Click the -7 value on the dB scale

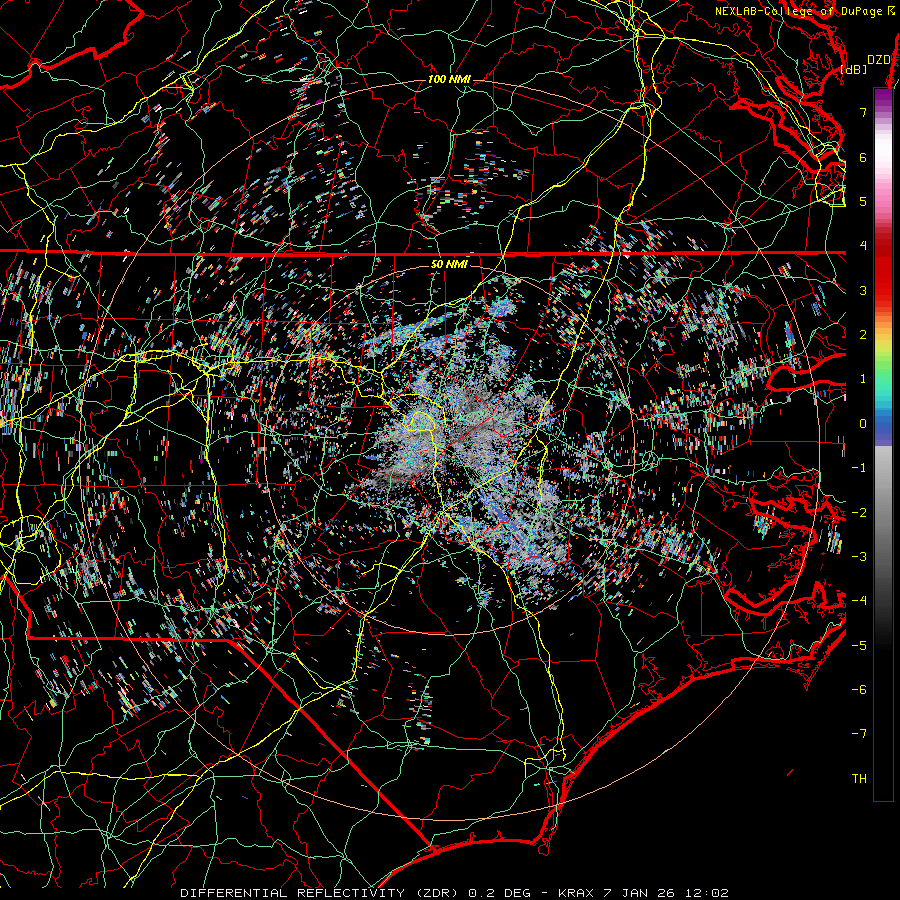click(859, 734)
